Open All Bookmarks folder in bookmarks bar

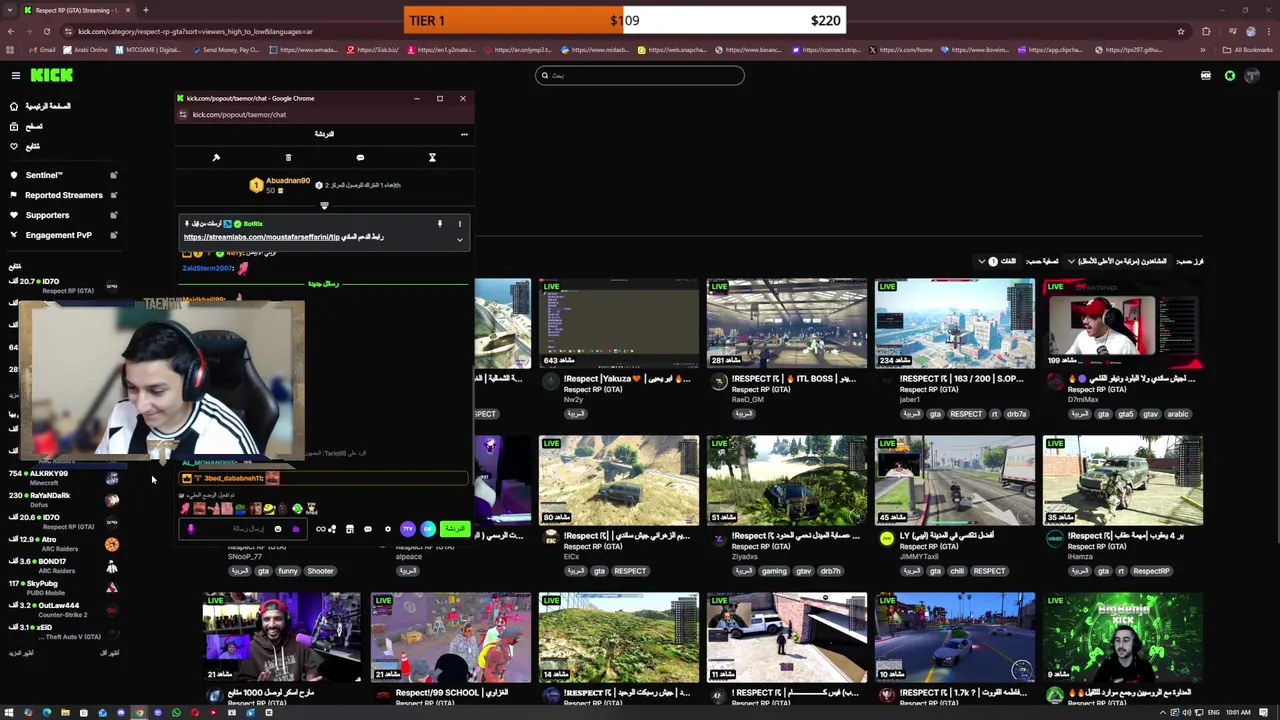coord(1248,50)
